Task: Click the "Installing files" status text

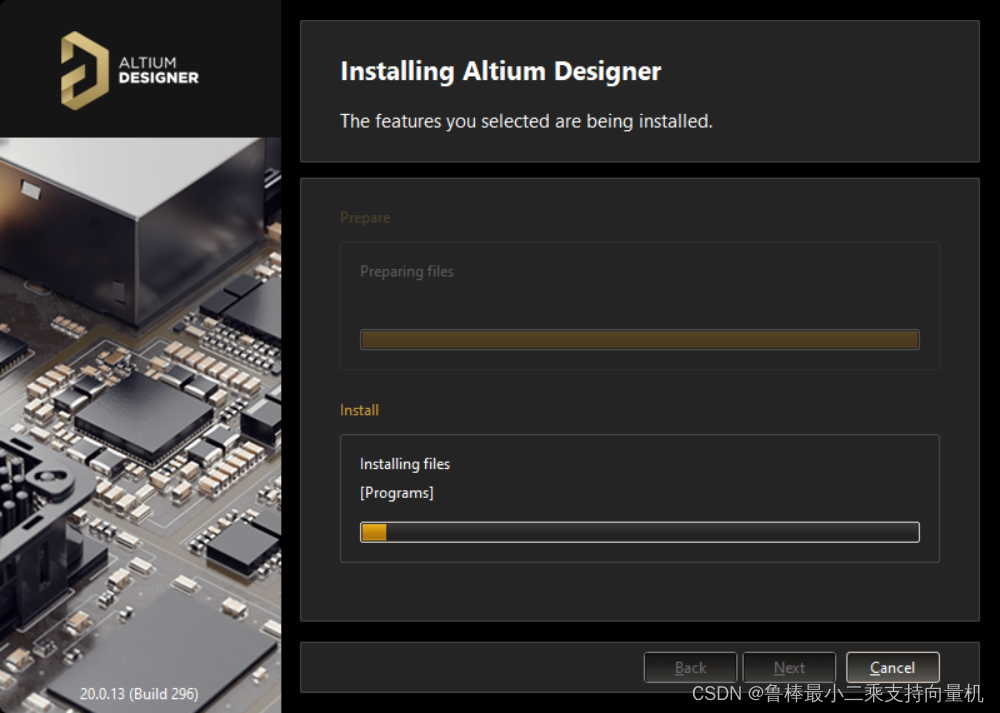Action: (405, 464)
